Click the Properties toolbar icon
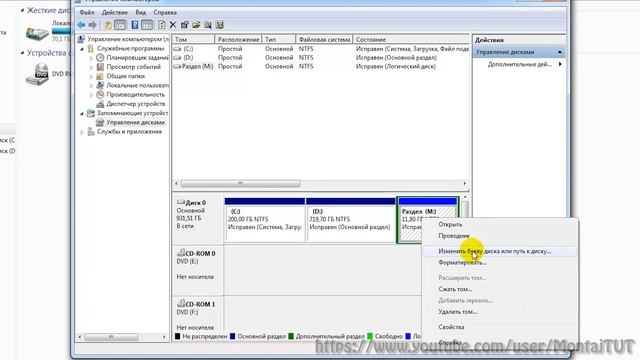 click(184, 25)
